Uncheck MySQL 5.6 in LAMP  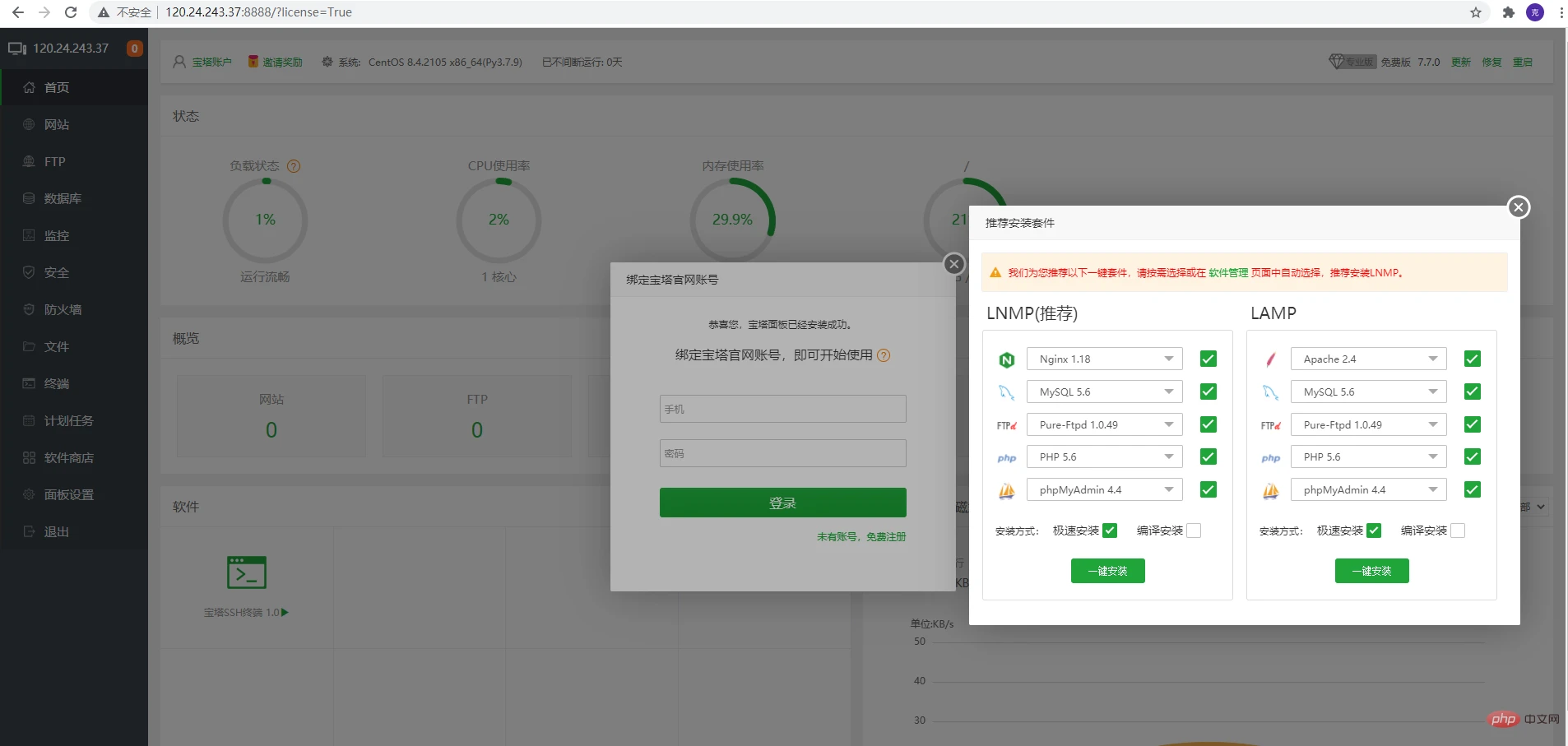coord(1473,392)
